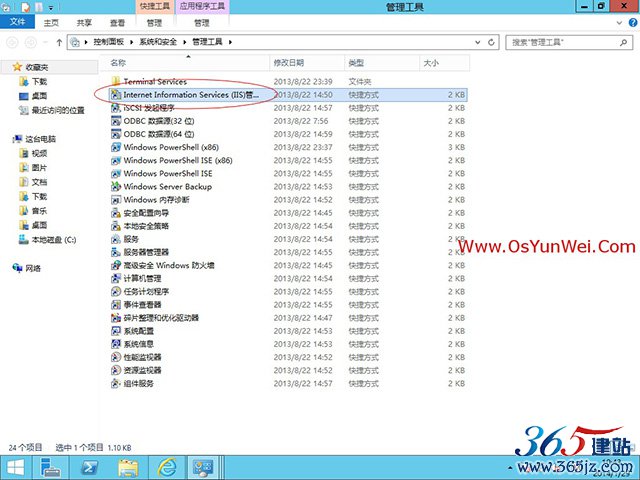Viewport: 640px width, 480px height.
Task: Open the 应用程序工具 管理 tab
Action: (202, 23)
